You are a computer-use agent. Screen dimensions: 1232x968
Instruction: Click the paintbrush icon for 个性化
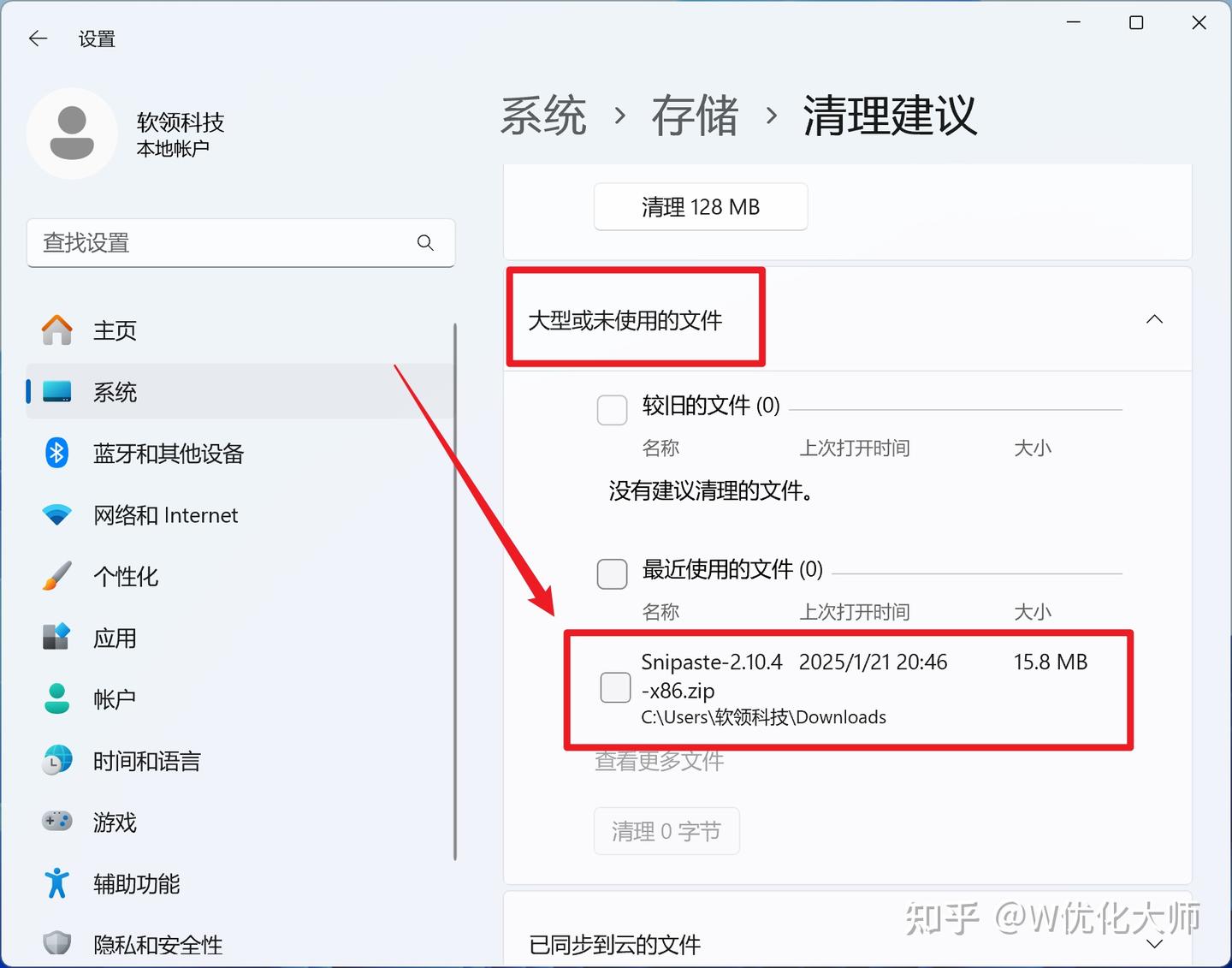pos(57,576)
